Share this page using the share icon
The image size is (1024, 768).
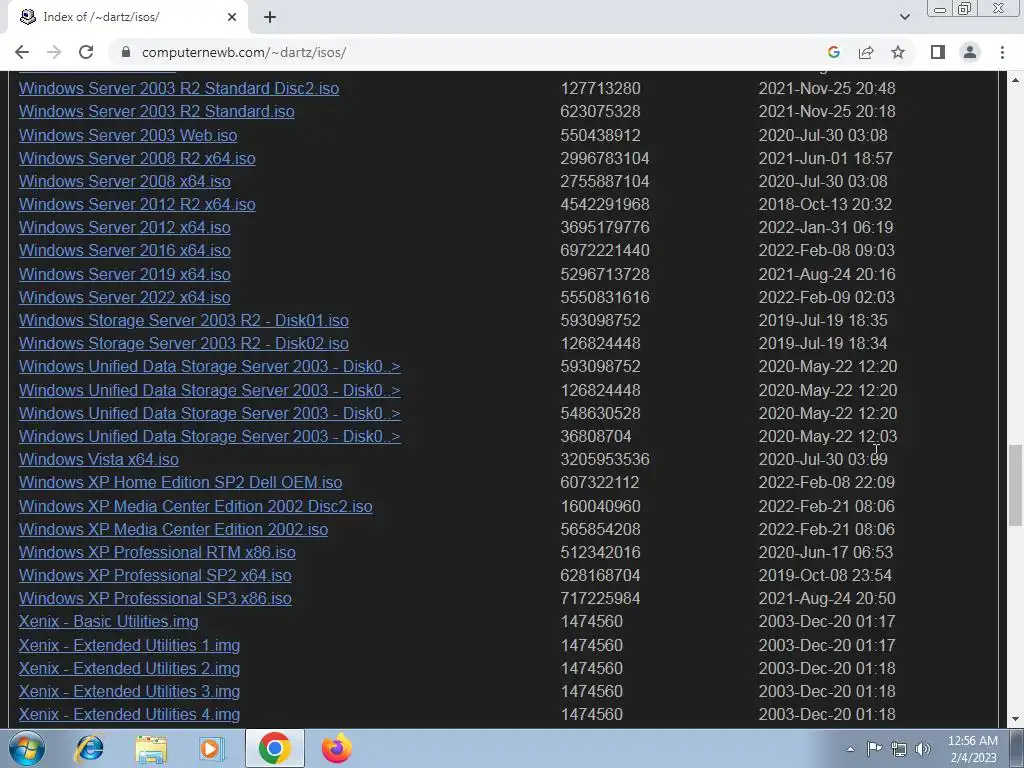tap(866, 52)
